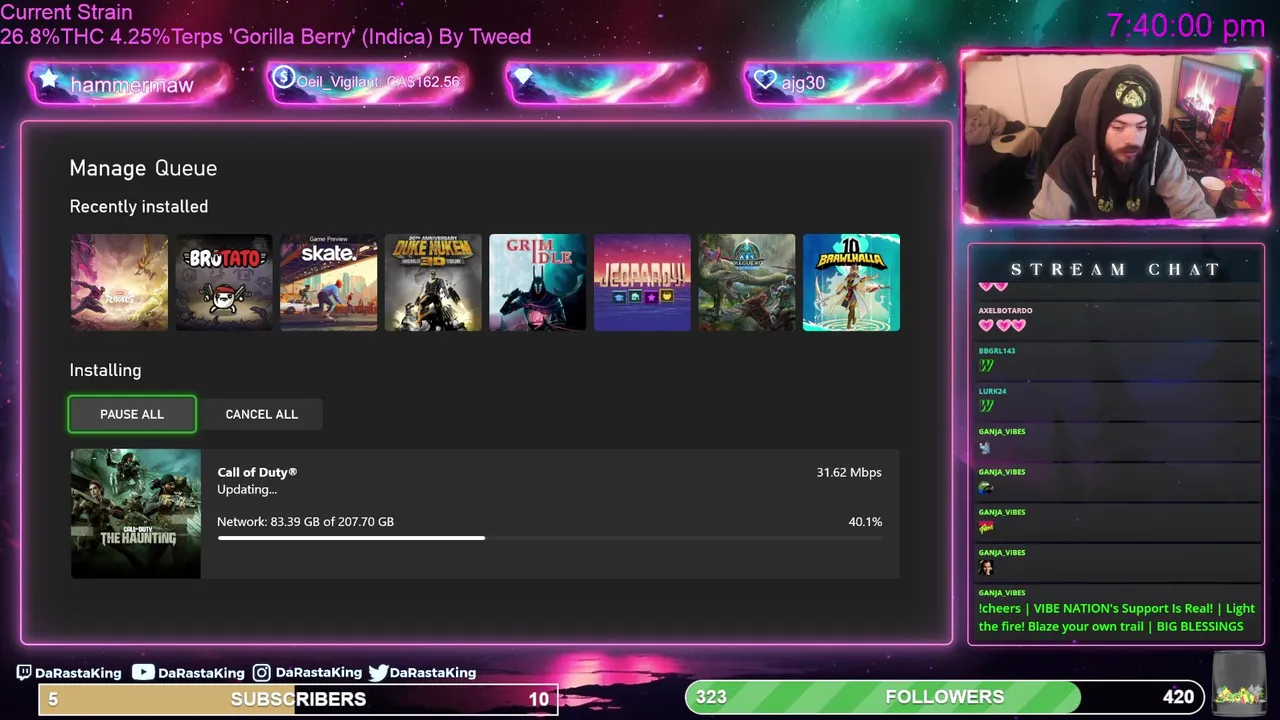Click the 'Updating...' status text
This screenshot has width=1280, height=720.
click(x=247, y=490)
